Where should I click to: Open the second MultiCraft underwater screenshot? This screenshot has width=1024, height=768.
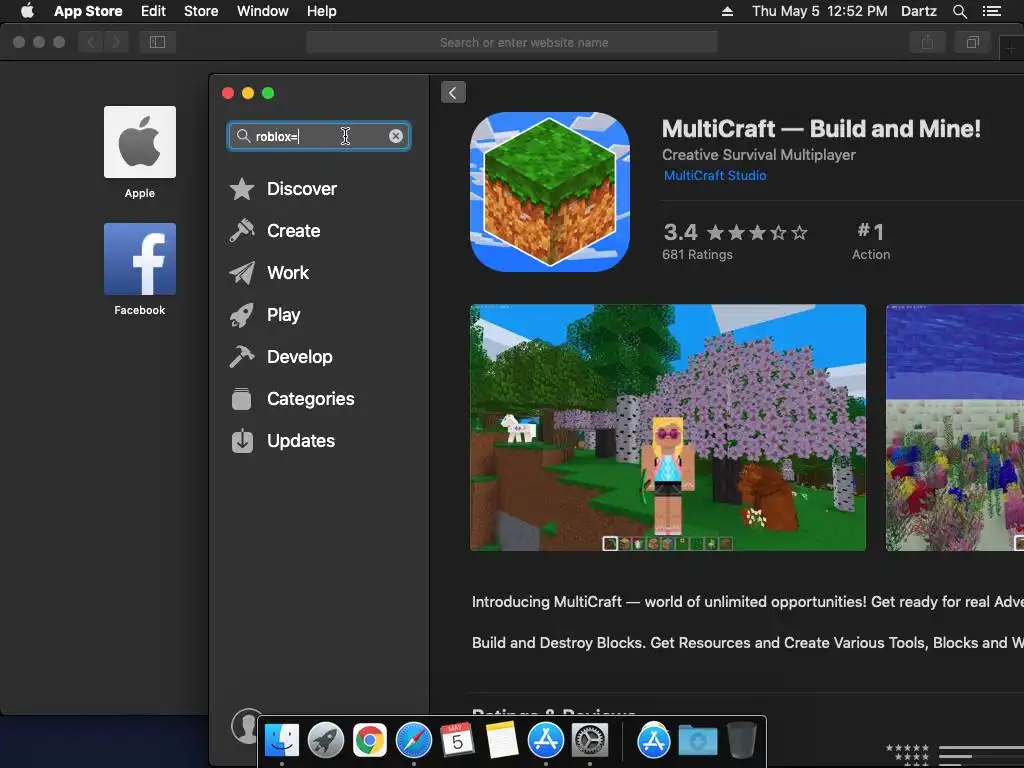[x=955, y=428]
